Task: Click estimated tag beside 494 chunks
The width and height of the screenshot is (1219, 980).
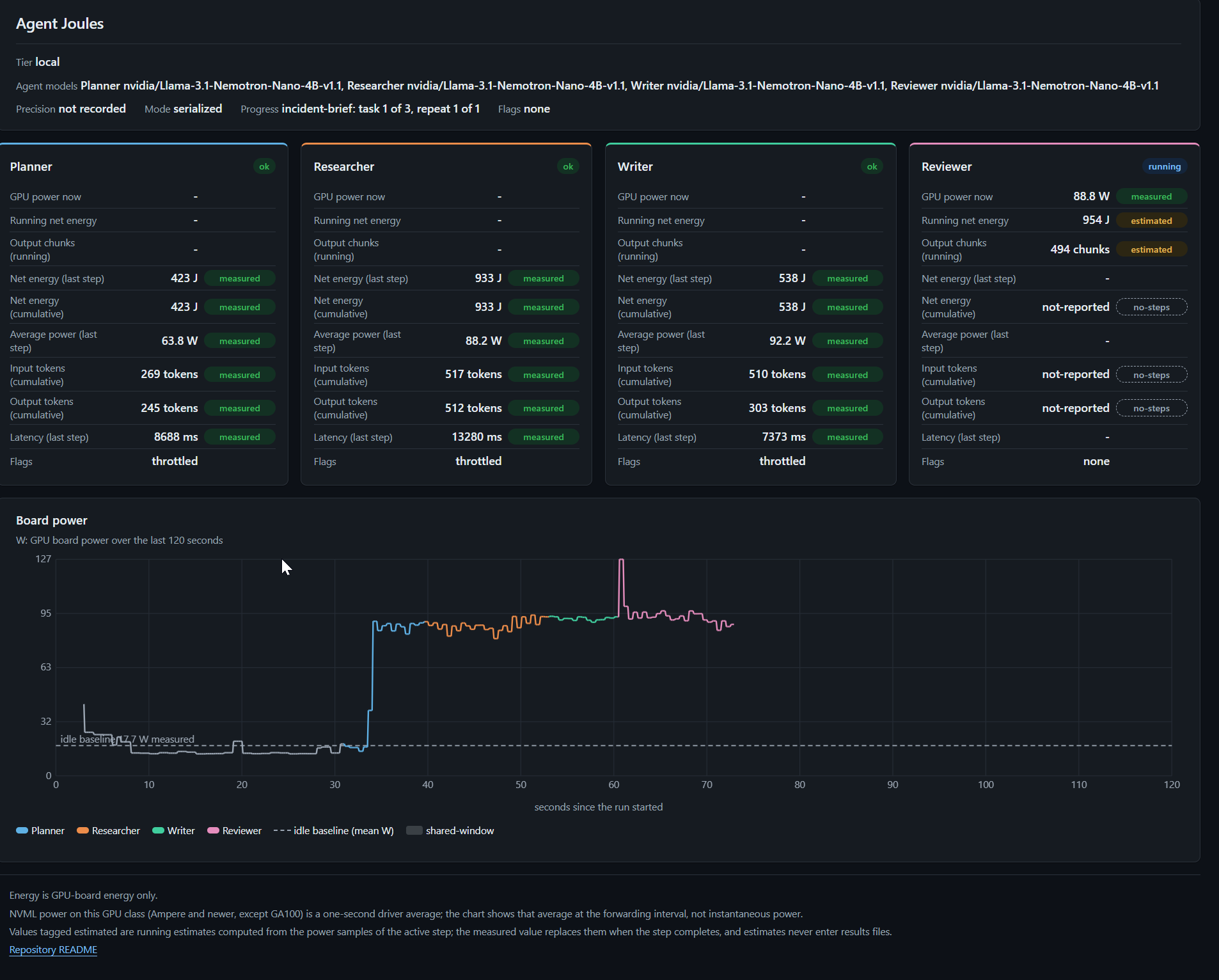Action: tap(1151, 249)
